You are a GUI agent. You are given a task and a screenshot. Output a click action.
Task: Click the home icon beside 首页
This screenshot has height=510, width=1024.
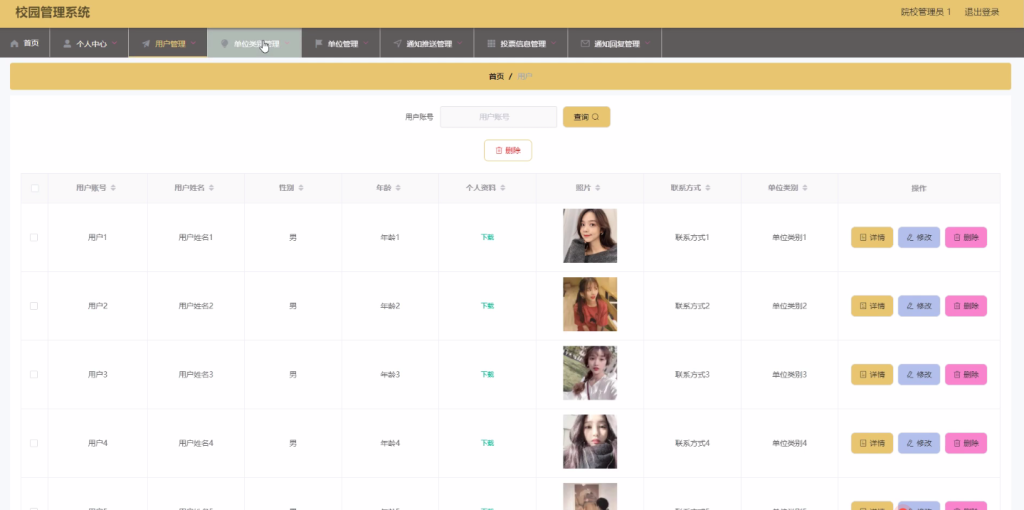(x=14, y=44)
